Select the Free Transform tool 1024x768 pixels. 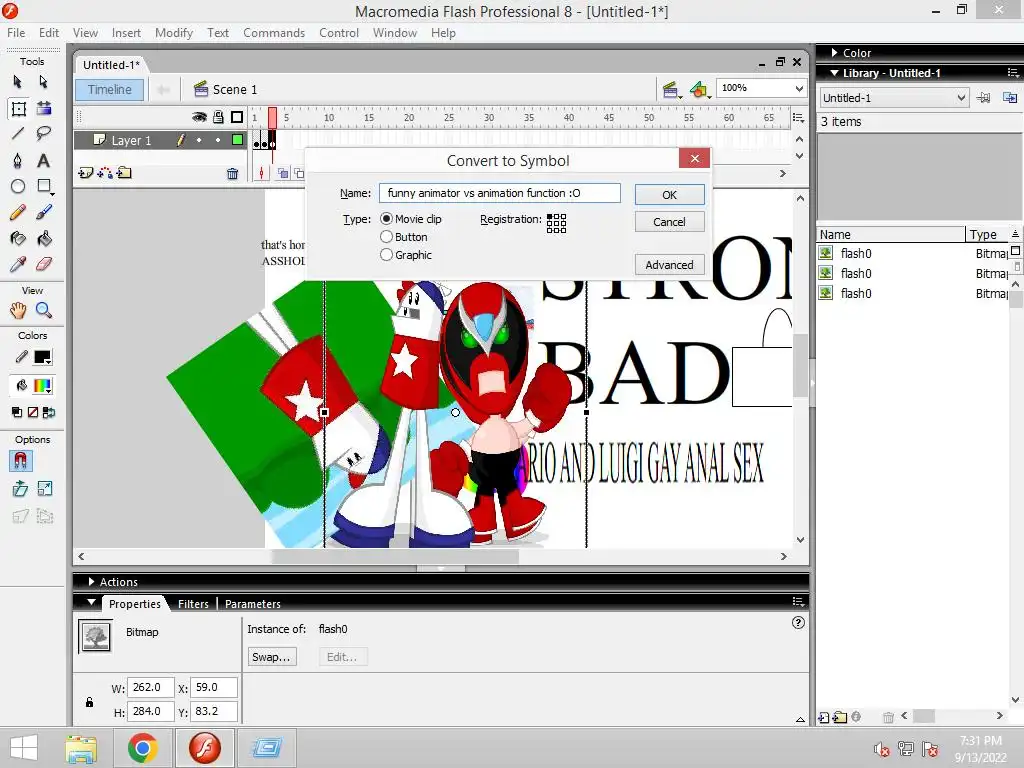click(18, 108)
